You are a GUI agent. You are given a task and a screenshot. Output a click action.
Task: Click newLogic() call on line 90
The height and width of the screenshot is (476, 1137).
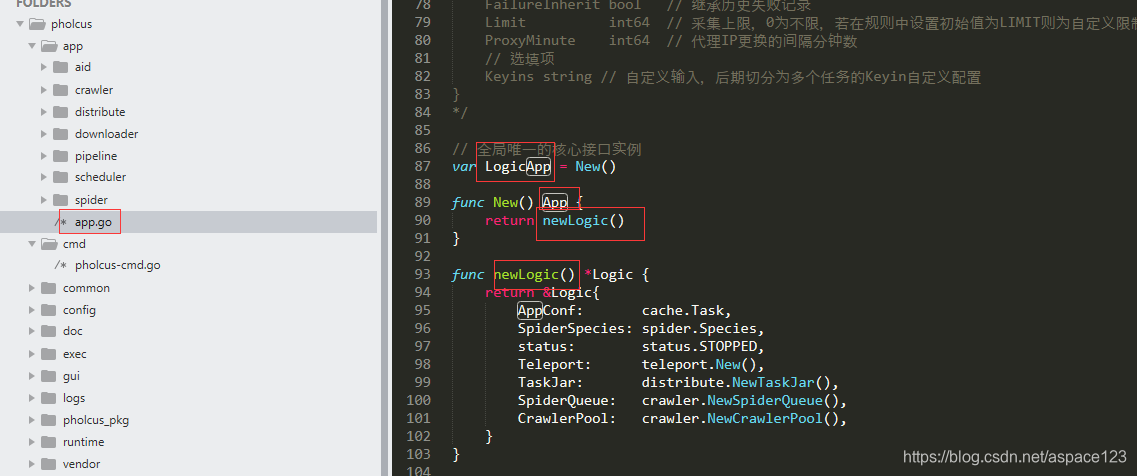[x=583, y=221]
